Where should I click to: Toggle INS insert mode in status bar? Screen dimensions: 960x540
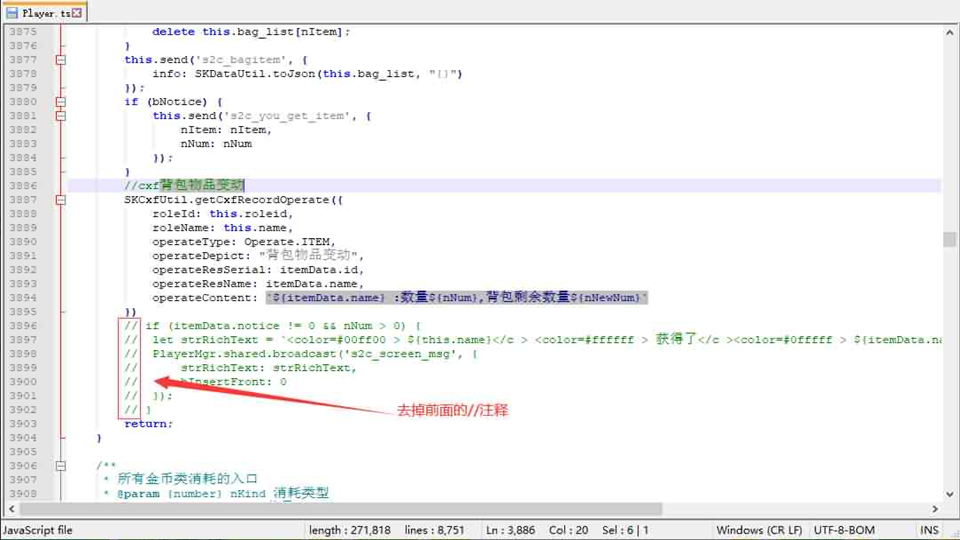click(x=929, y=530)
